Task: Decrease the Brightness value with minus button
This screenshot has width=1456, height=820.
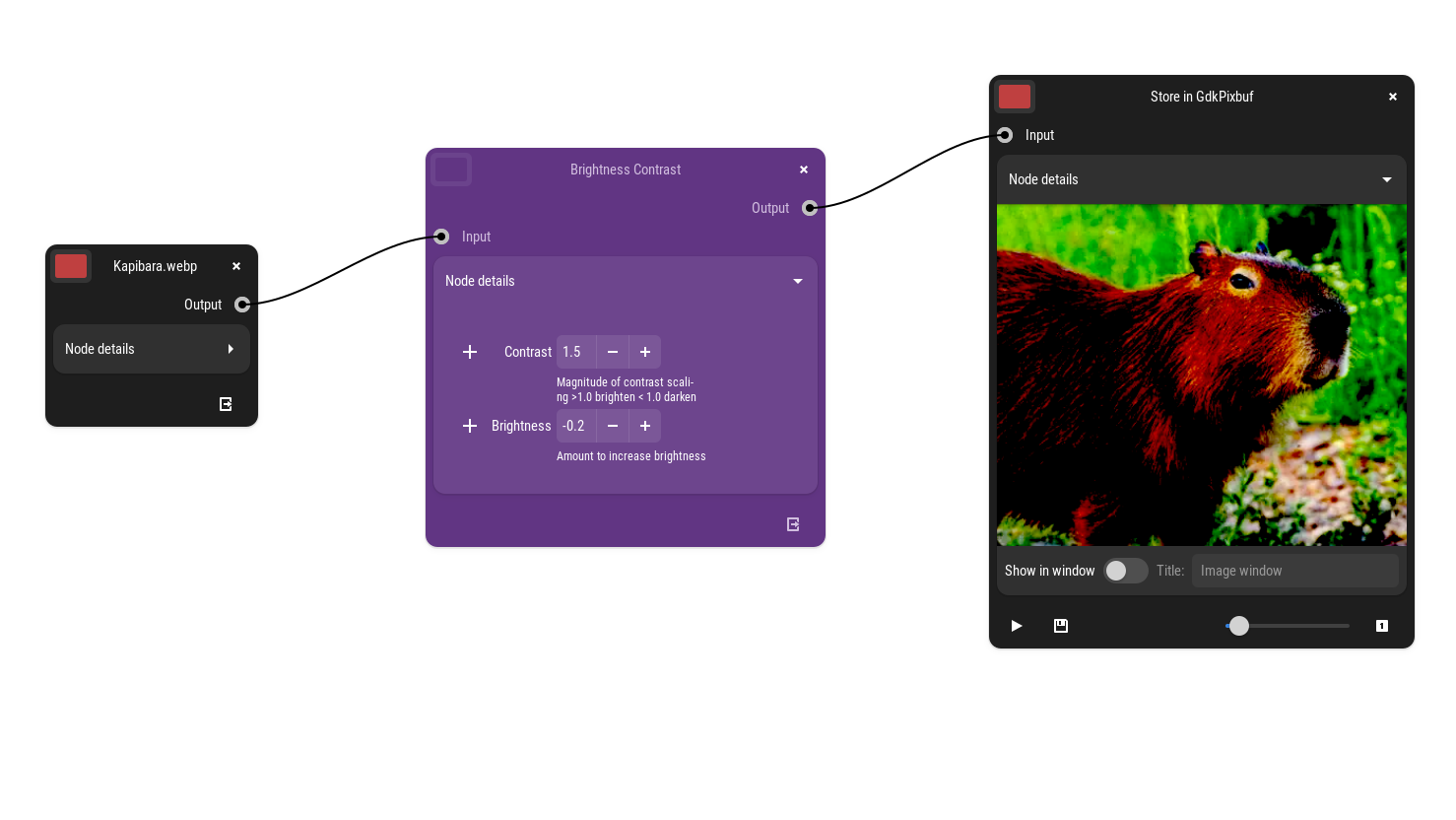Action: pos(613,426)
